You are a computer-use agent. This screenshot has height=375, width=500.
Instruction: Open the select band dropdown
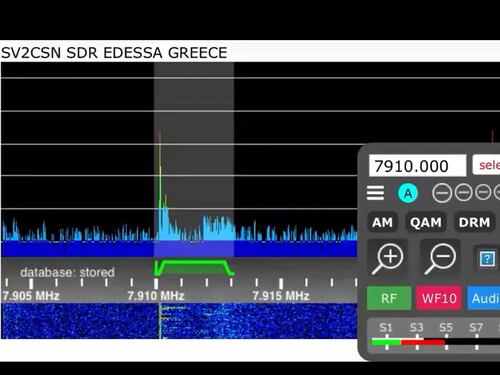[486, 165]
